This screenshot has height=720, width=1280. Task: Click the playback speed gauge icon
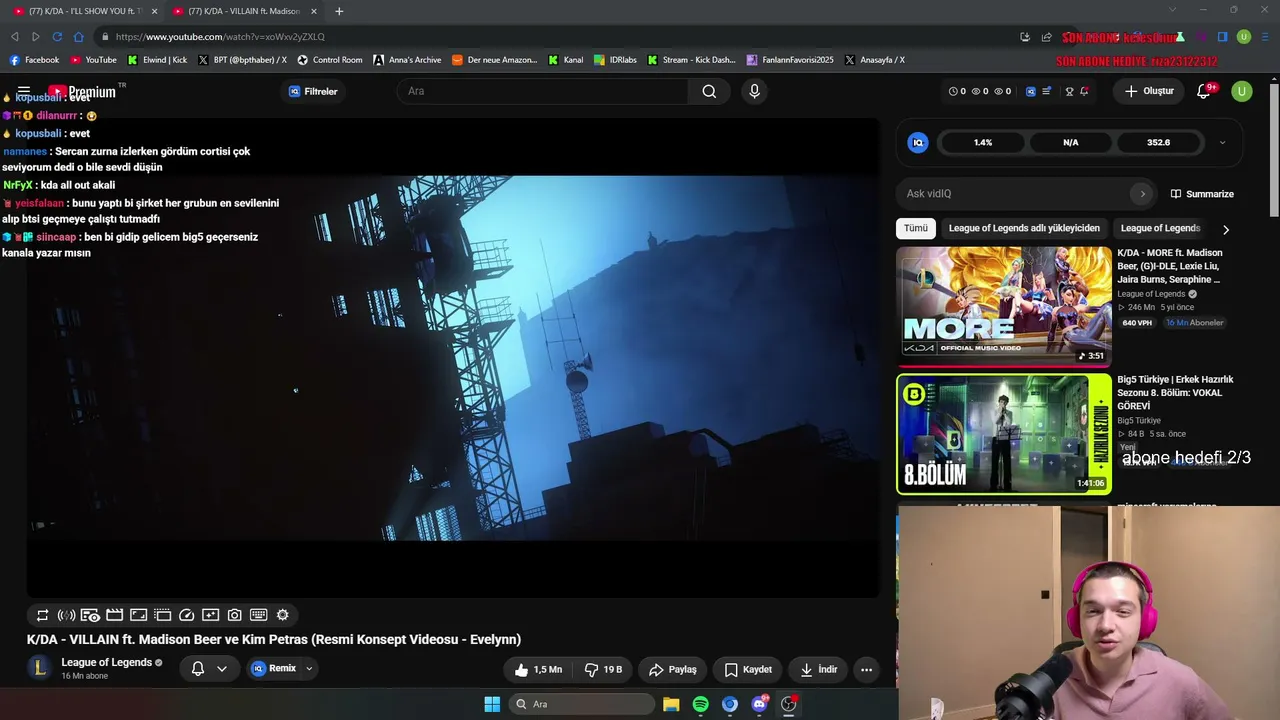tap(186, 615)
